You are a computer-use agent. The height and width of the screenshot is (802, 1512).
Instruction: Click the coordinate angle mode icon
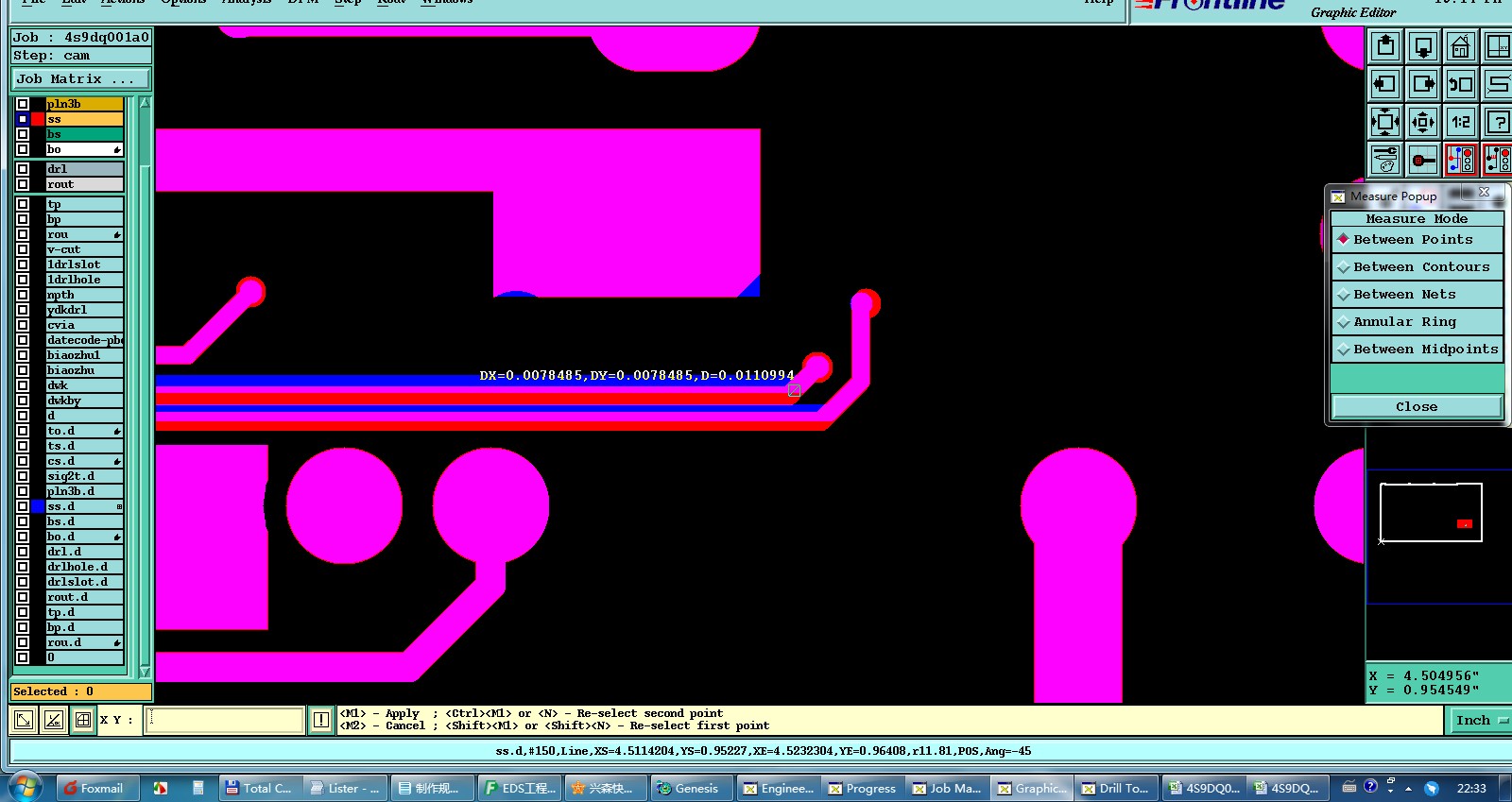pyautogui.click(x=54, y=720)
